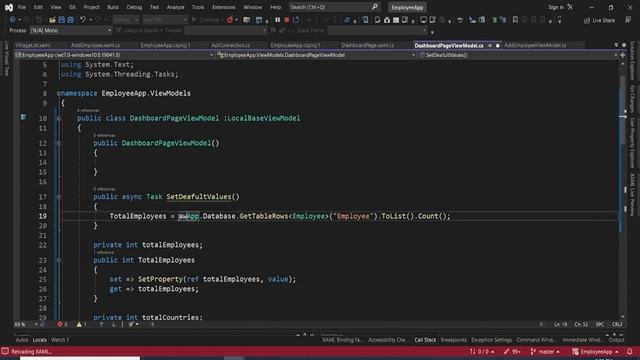Click the EmployeeApp repository button in status bar
The height and width of the screenshot is (360, 640).
click(595, 351)
